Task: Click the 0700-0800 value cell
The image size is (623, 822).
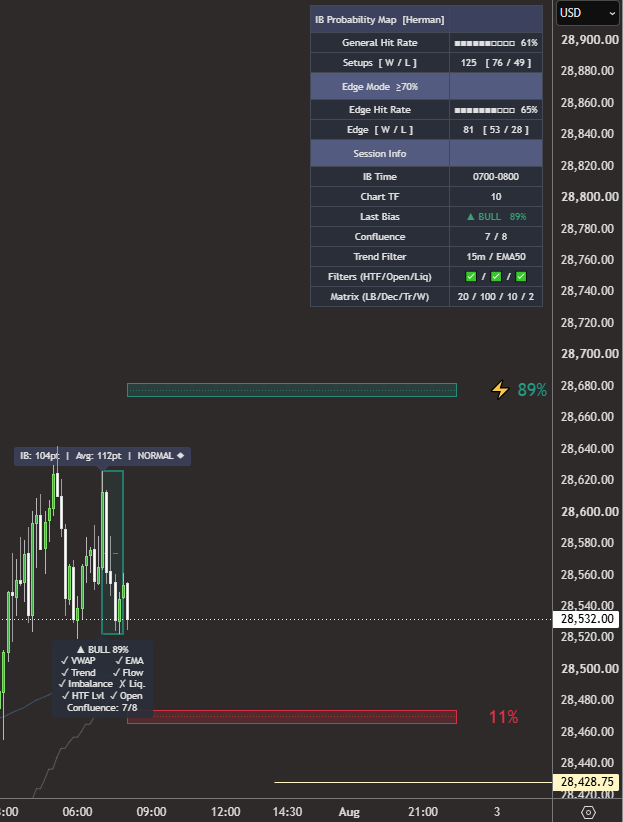Action: coord(496,177)
